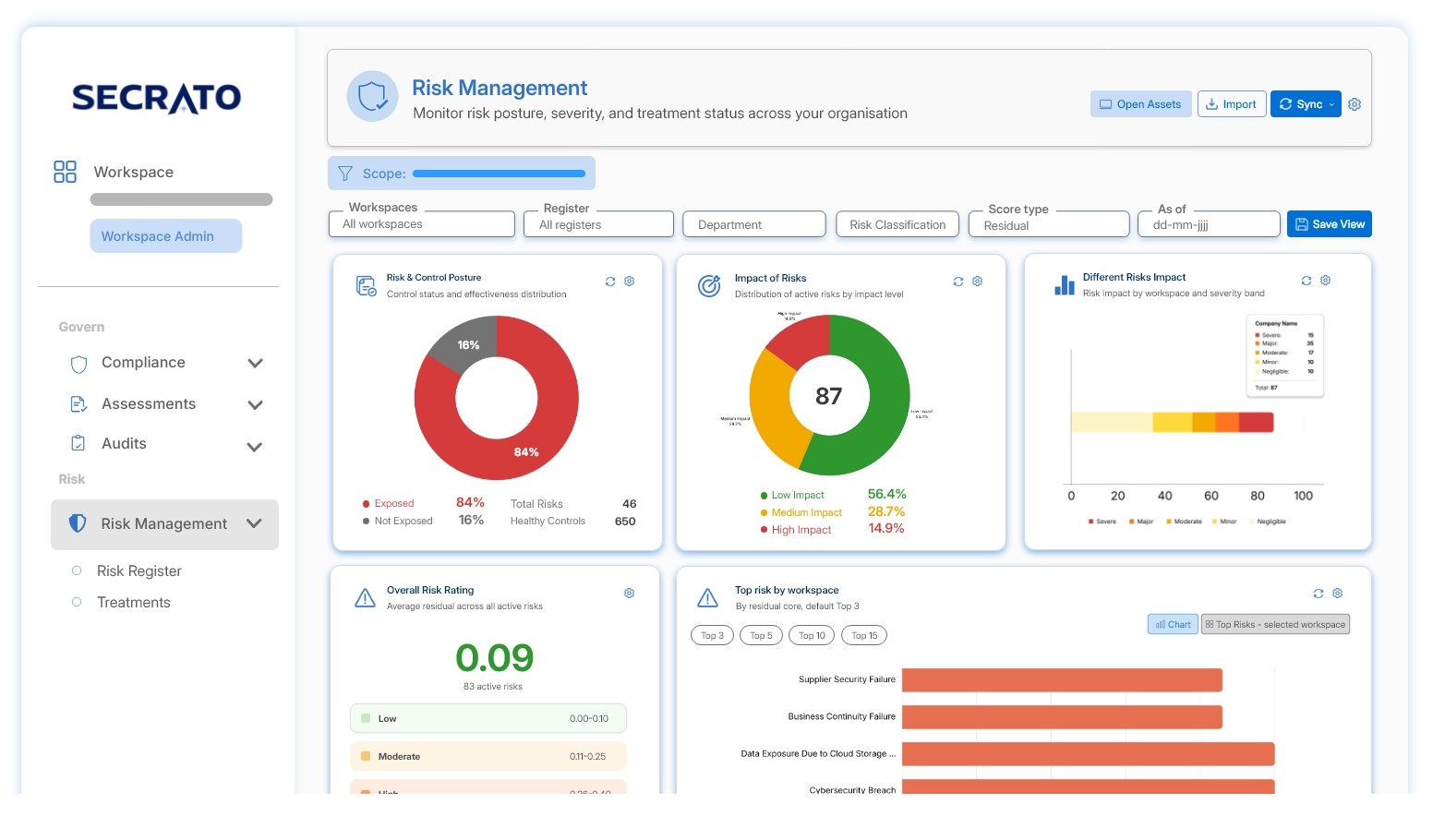Click the Open Assets button

1141,104
